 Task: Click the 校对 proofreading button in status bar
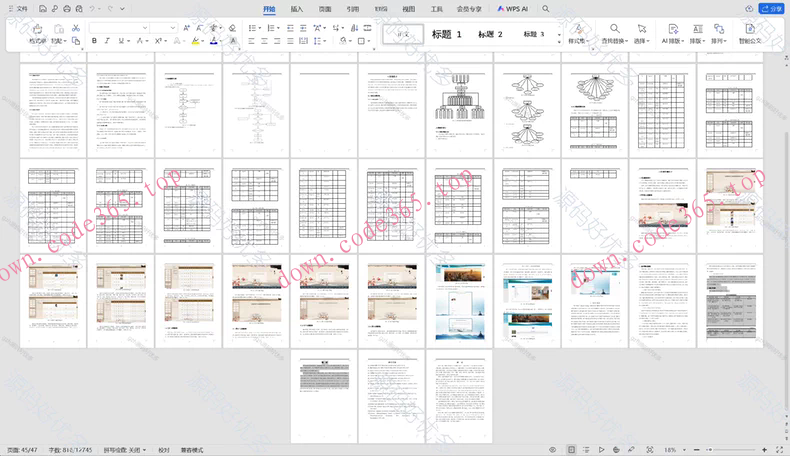[164, 450]
